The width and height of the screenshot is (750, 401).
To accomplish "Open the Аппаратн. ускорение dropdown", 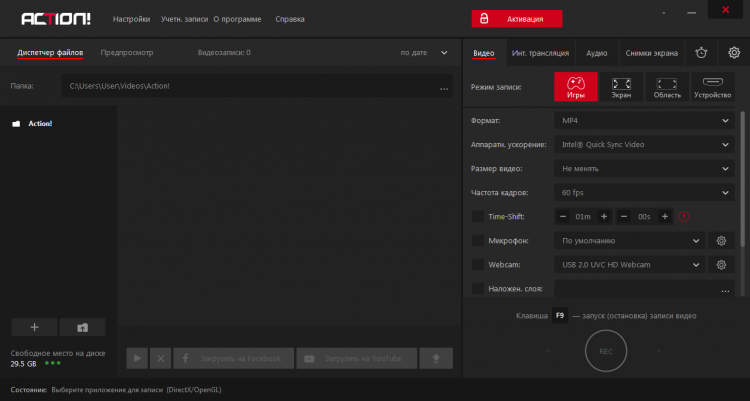I will point(644,145).
